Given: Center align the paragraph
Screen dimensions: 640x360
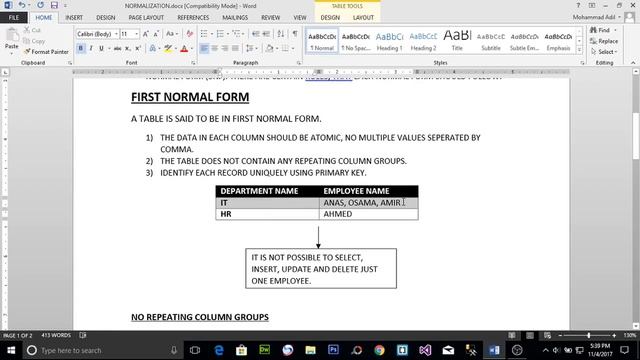Looking at the screenshot, I should click(x=214, y=49).
